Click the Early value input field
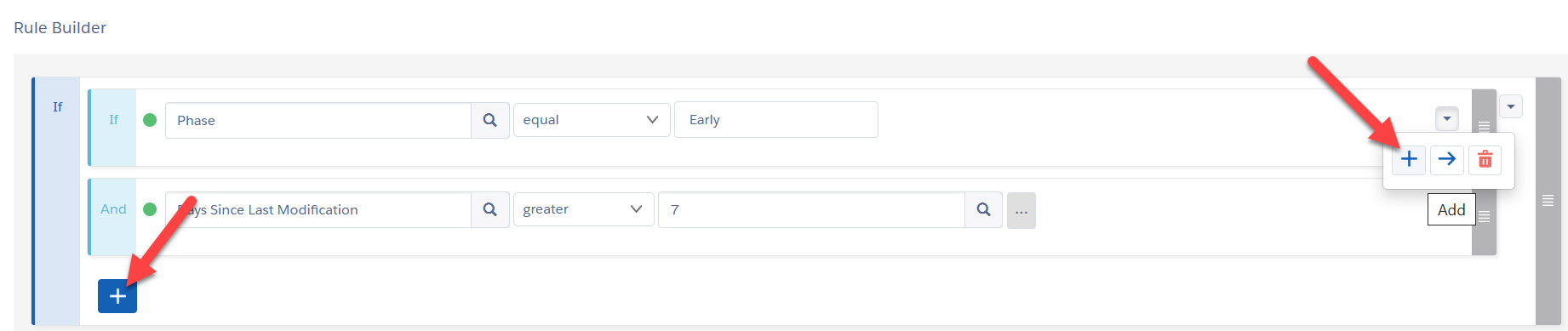 776,120
